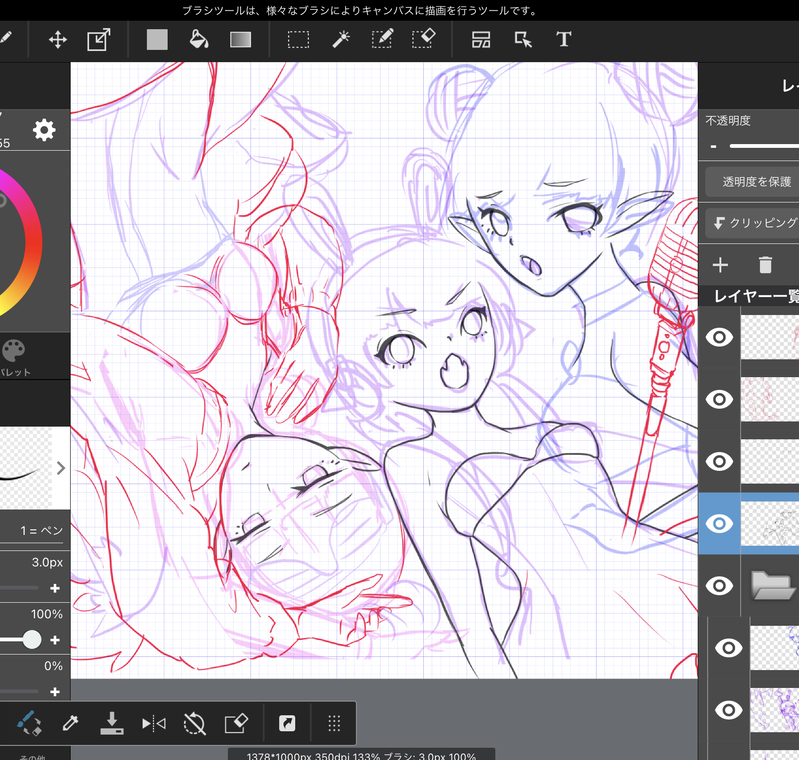This screenshot has width=799, height=760.
Task: Toggle visibility of the highlighted blue layer
Action: tap(719, 523)
